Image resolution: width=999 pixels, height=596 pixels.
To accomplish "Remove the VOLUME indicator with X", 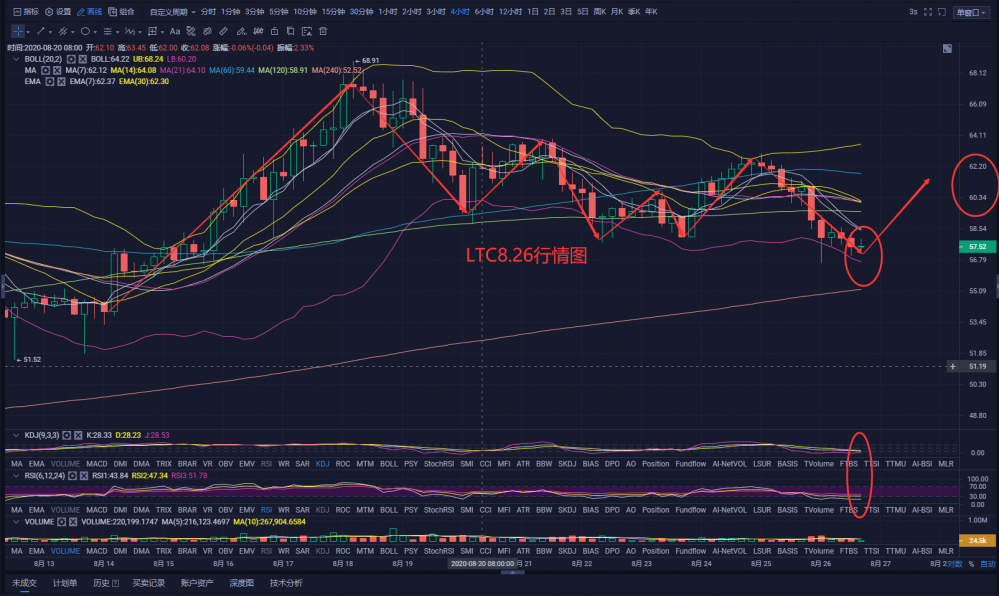I will coord(73,521).
